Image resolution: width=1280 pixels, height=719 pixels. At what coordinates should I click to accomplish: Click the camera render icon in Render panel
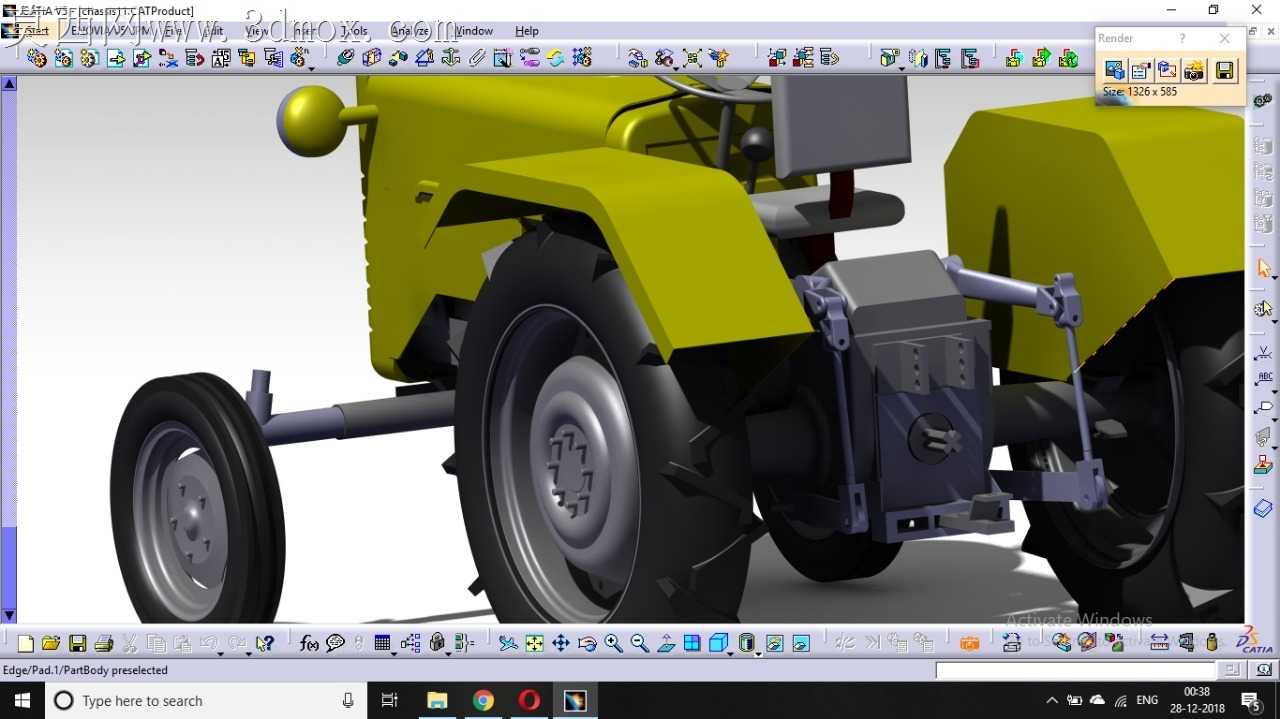1194,70
